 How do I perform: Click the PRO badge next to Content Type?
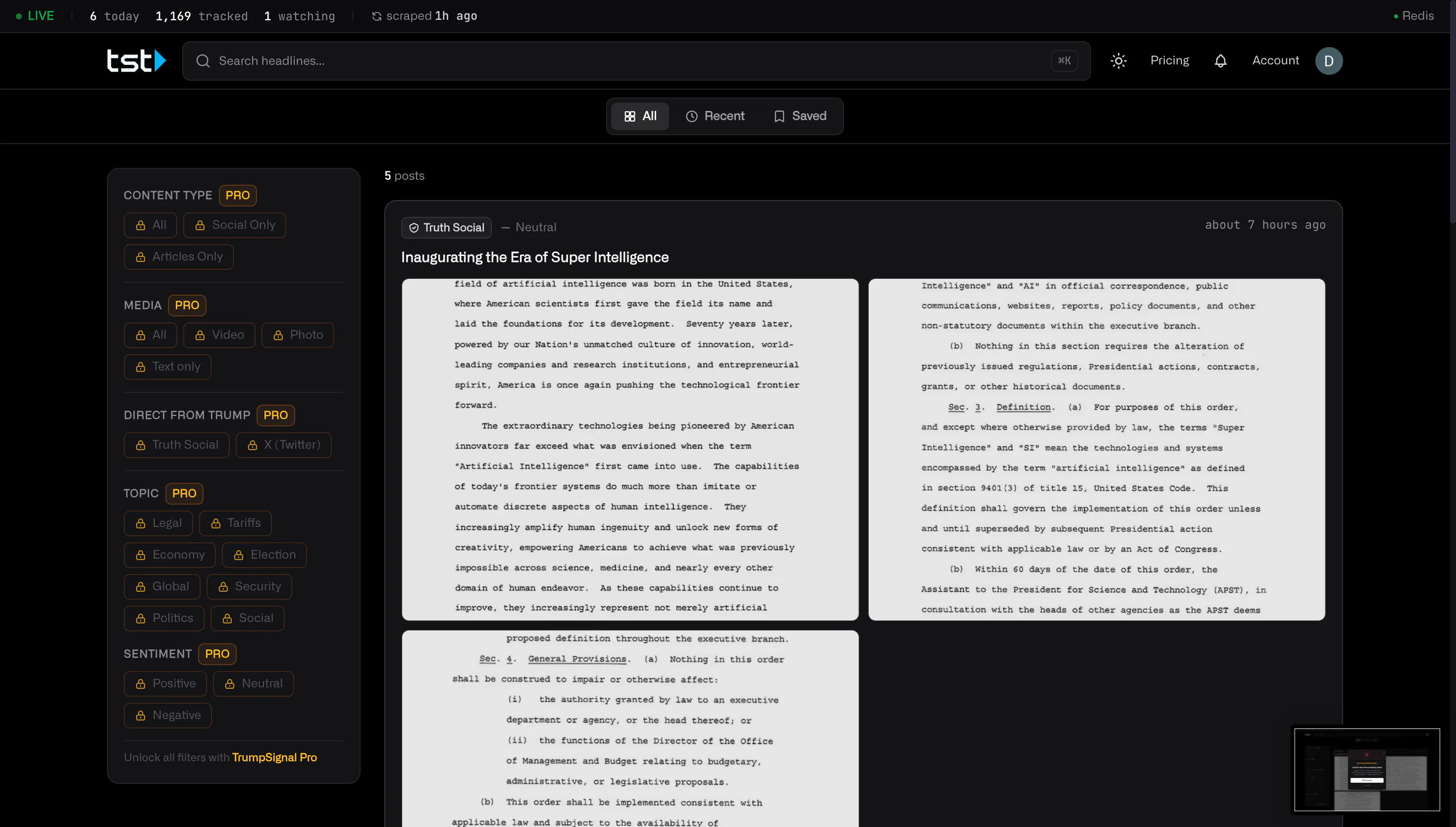click(x=237, y=196)
